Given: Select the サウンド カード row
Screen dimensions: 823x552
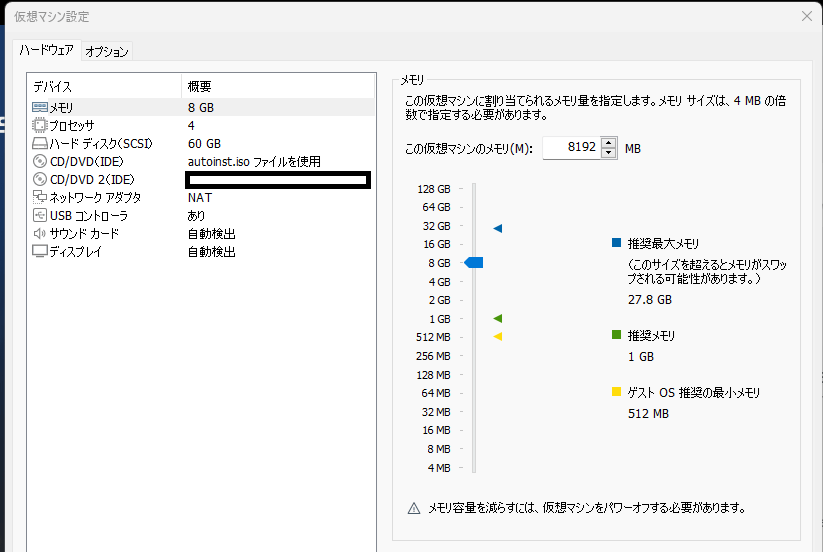Looking at the screenshot, I should 202,233.
